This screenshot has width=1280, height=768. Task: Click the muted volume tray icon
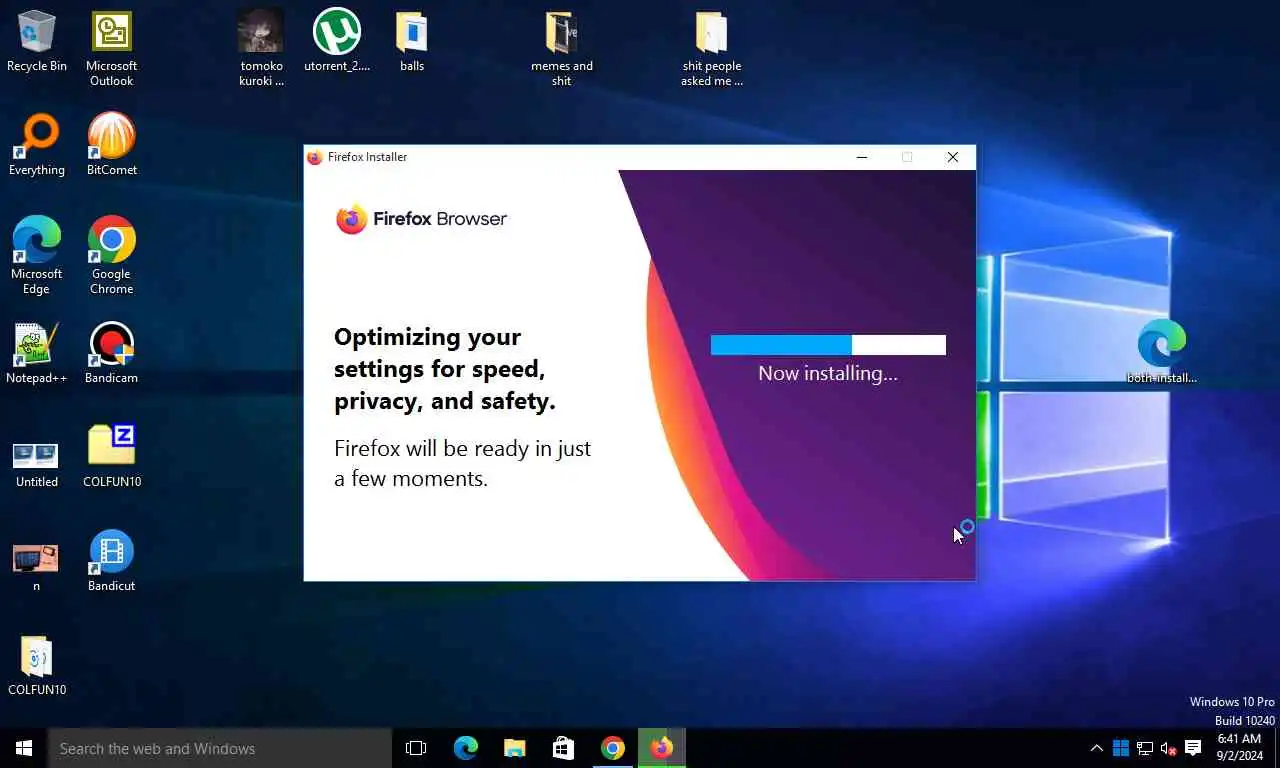pyautogui.click(x=1169, y=748)
